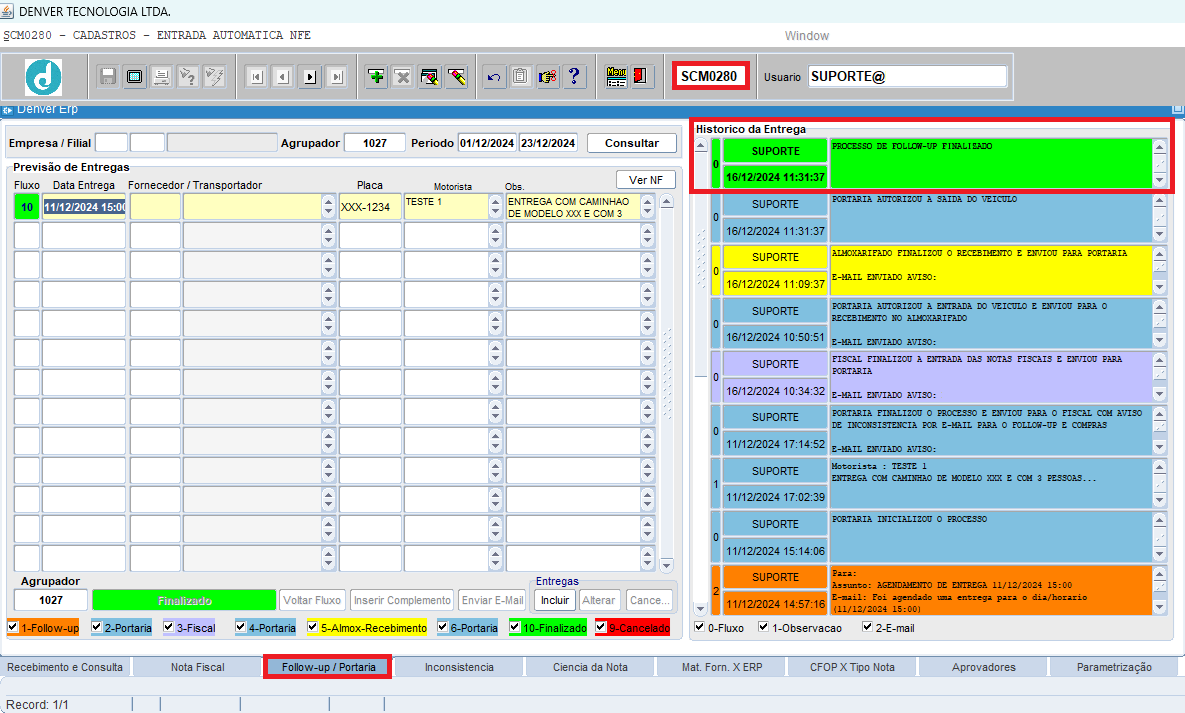The height and width of the screenshot is (713, 1185).
Task: Open the Recebimento e Consulta tab
Action: 65,667
